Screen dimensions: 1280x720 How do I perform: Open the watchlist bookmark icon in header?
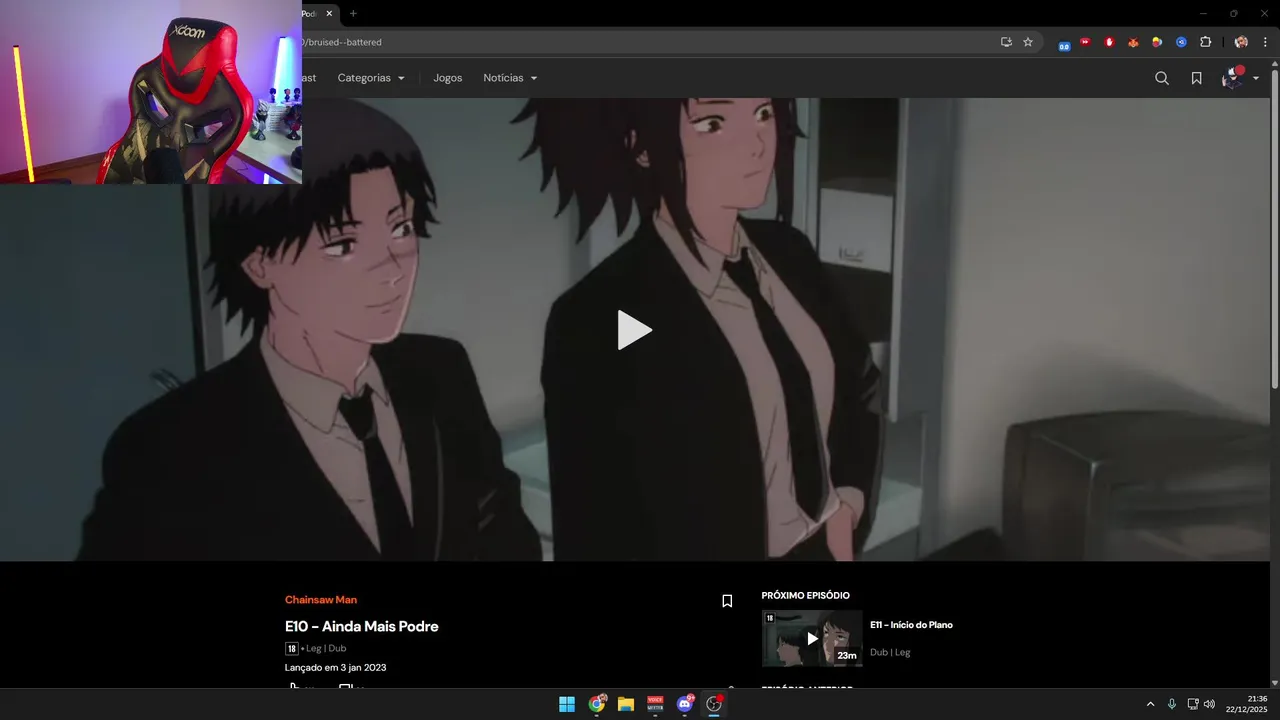[1196, 78]
